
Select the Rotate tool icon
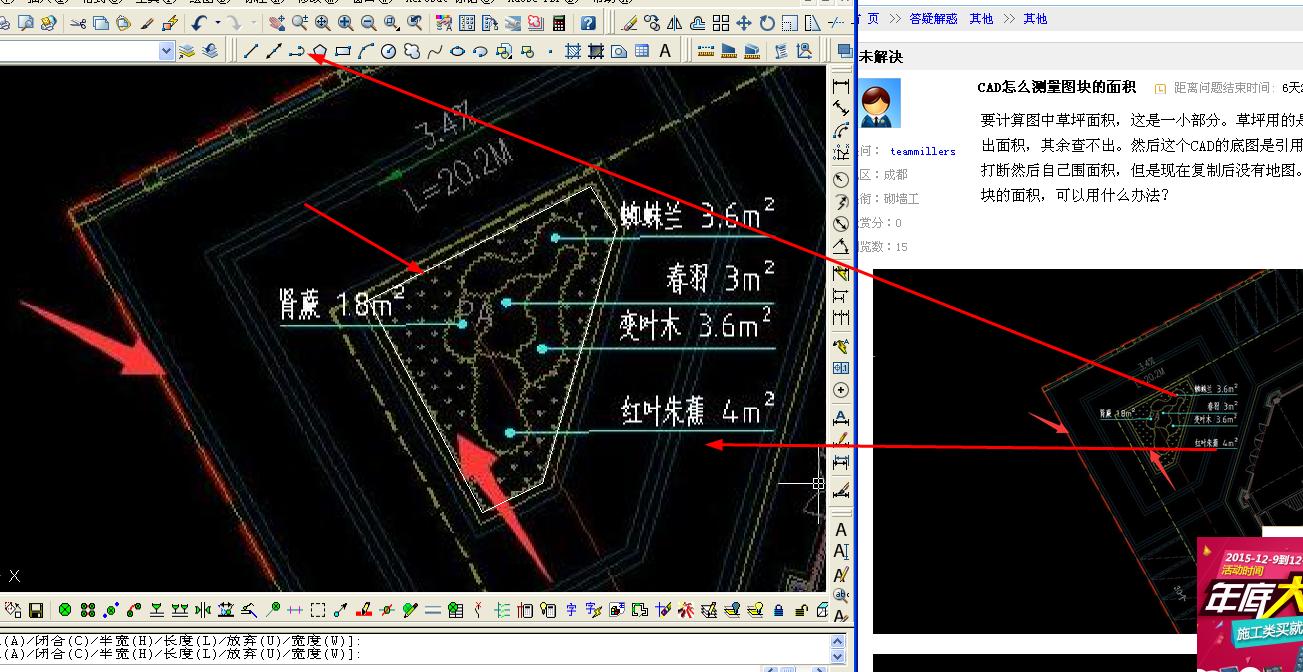pyautogui.click(x=767, y=23)
